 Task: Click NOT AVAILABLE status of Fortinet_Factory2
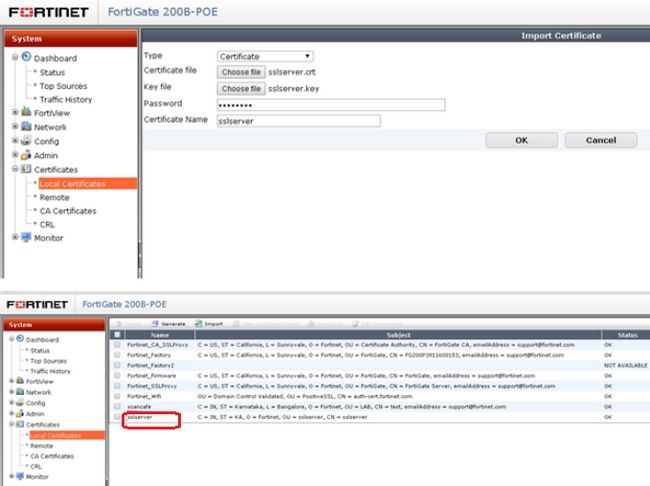pyautogui.click(x=625, y=365)
